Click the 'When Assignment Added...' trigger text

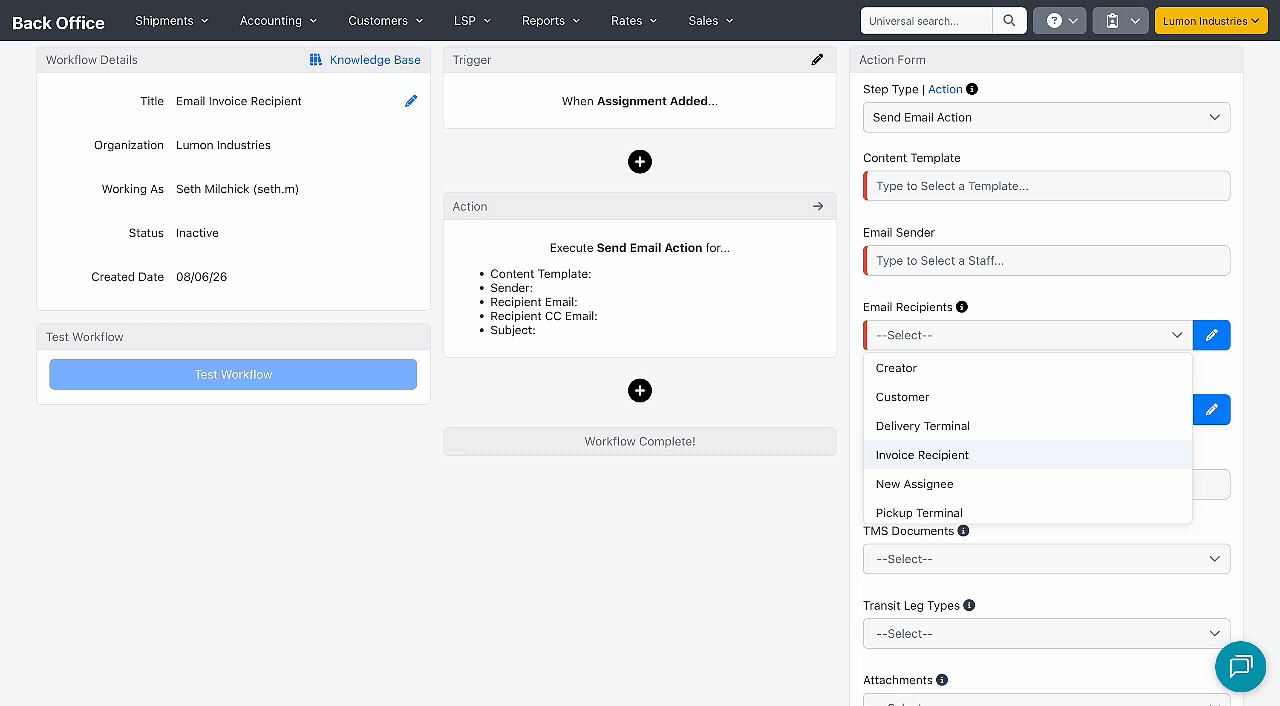pos(640,101)
